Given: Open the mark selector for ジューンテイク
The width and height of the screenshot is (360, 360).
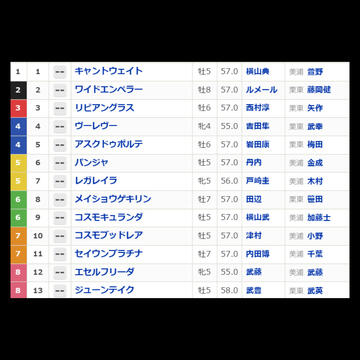Looking at the screenshot, I should click(x=60, y=290).
